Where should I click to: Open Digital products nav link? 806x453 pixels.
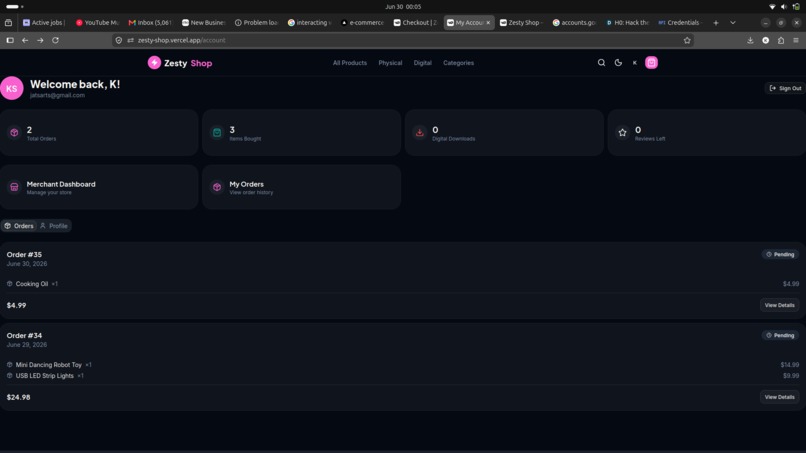[x=423, y=63]
